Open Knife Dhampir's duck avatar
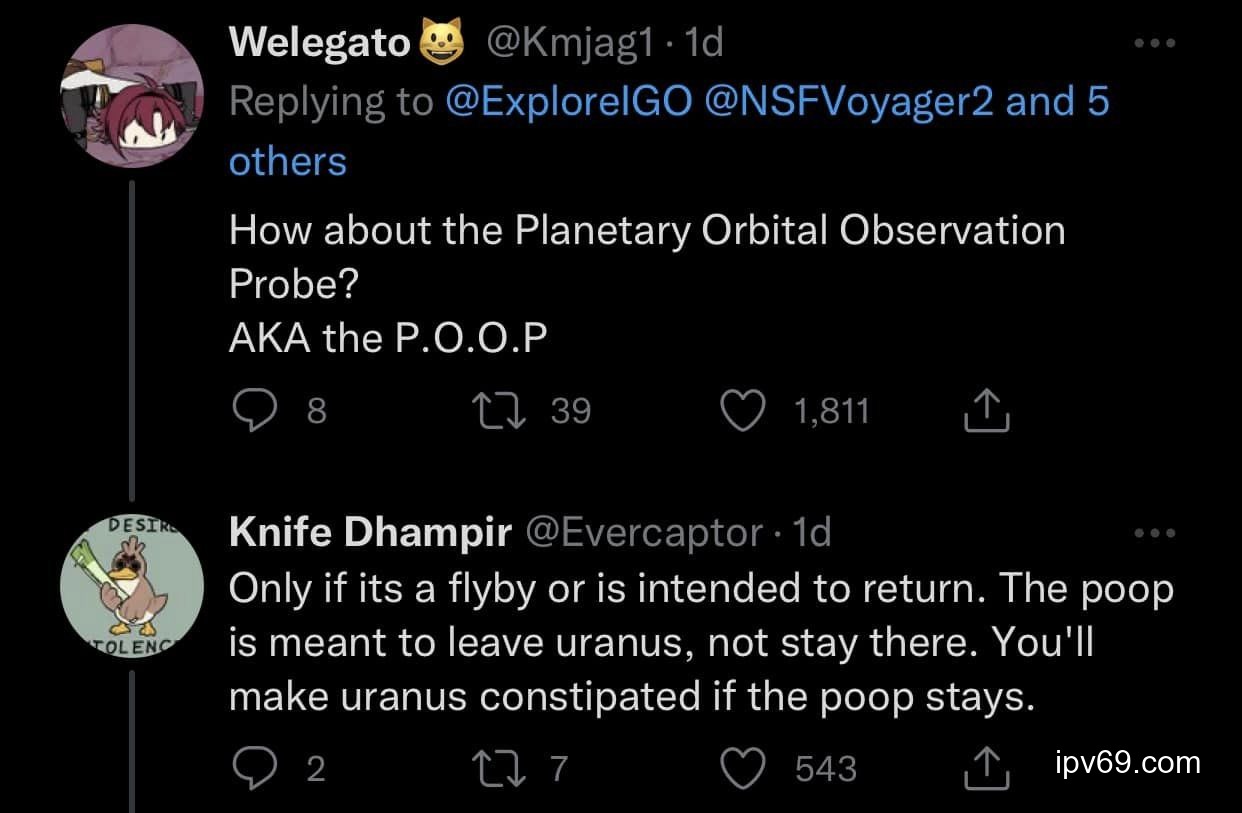This screenshot has height=813, width=1242. (132, 588)
